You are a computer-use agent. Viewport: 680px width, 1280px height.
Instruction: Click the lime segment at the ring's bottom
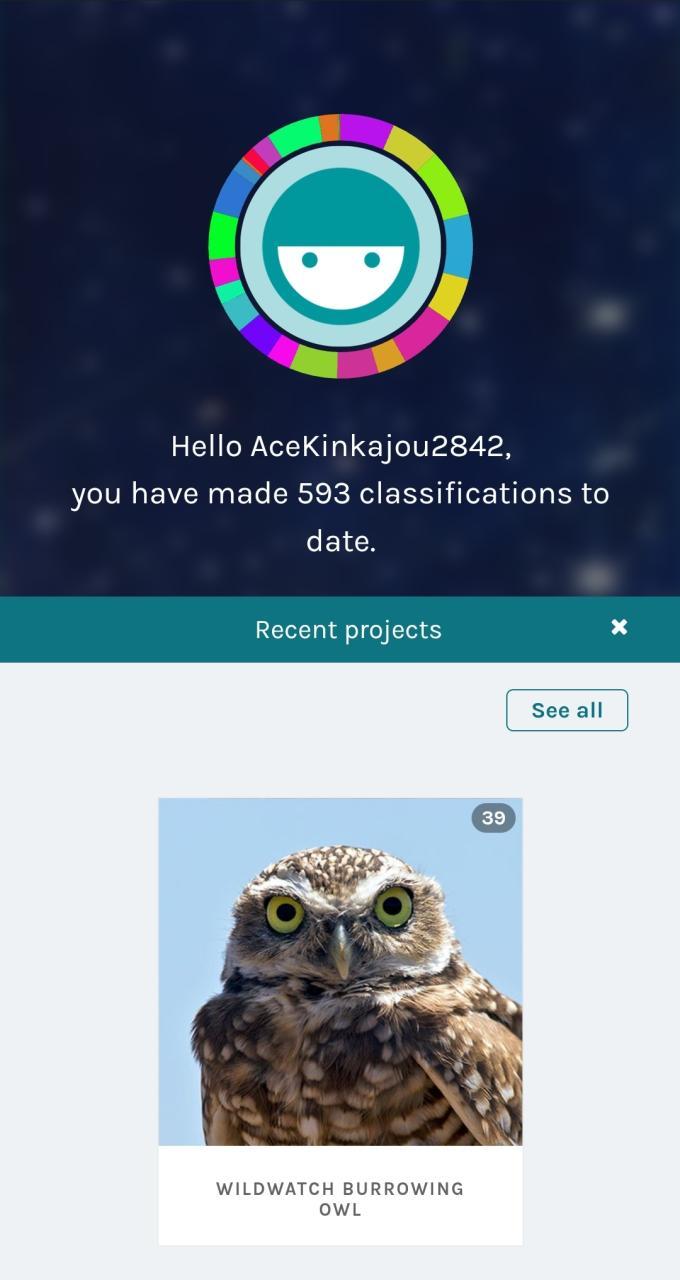pyautogui.click(x=314, y=362)
